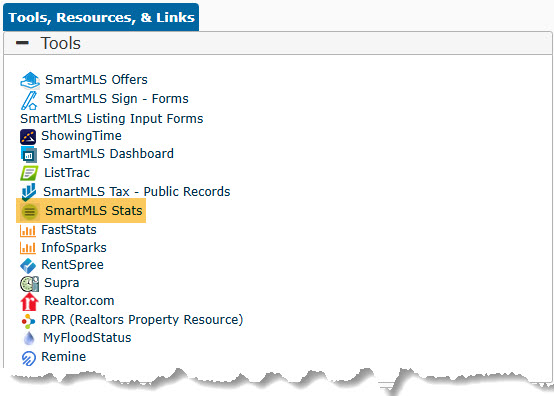Click the SmartMLS Sign pen icon
The image size is (554, 396).
(x=29, y=100)
